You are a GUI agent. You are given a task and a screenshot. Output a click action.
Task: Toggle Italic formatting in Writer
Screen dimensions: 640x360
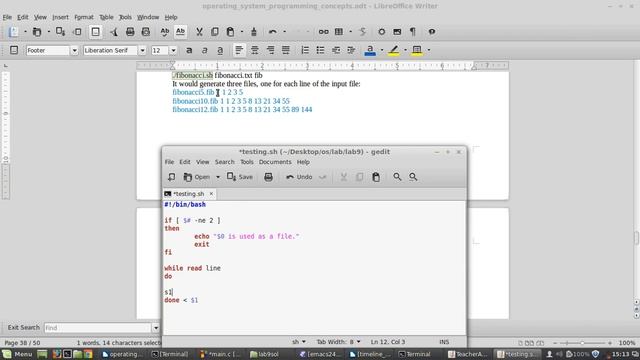pos(204,50)
